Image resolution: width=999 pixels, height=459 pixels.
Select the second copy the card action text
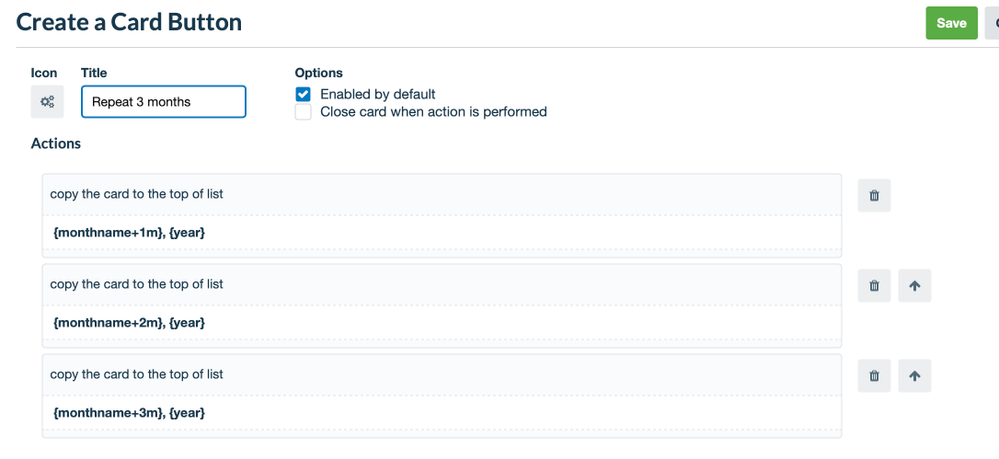click(136, 284)
